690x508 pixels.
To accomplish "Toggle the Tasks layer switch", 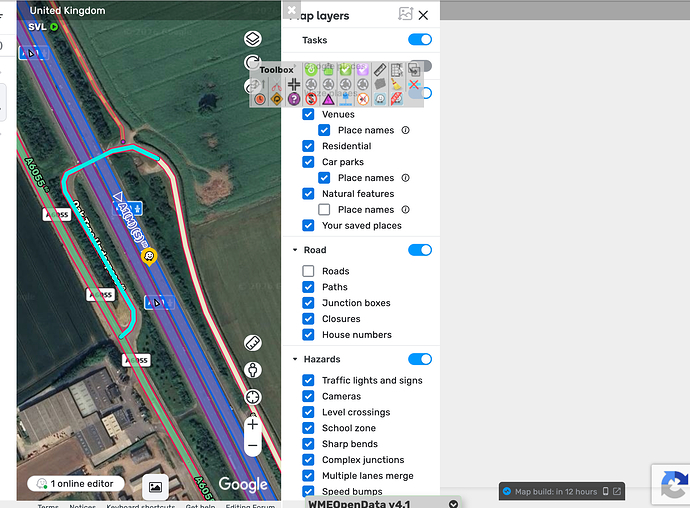I will click(420, 40).
